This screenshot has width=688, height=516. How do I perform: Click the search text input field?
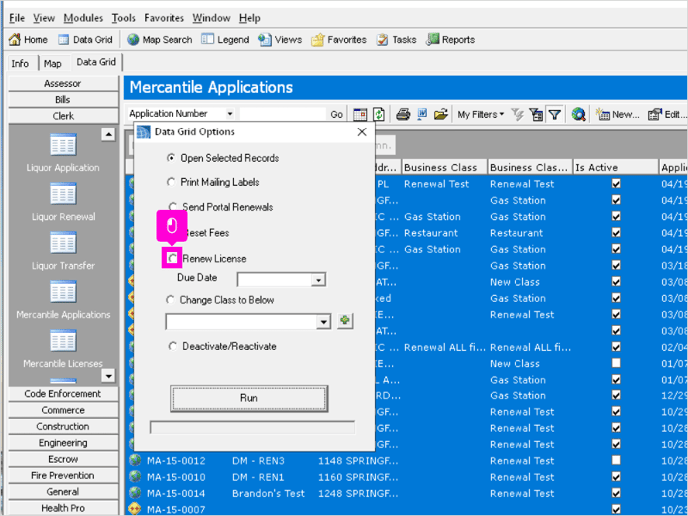(283, 114)
